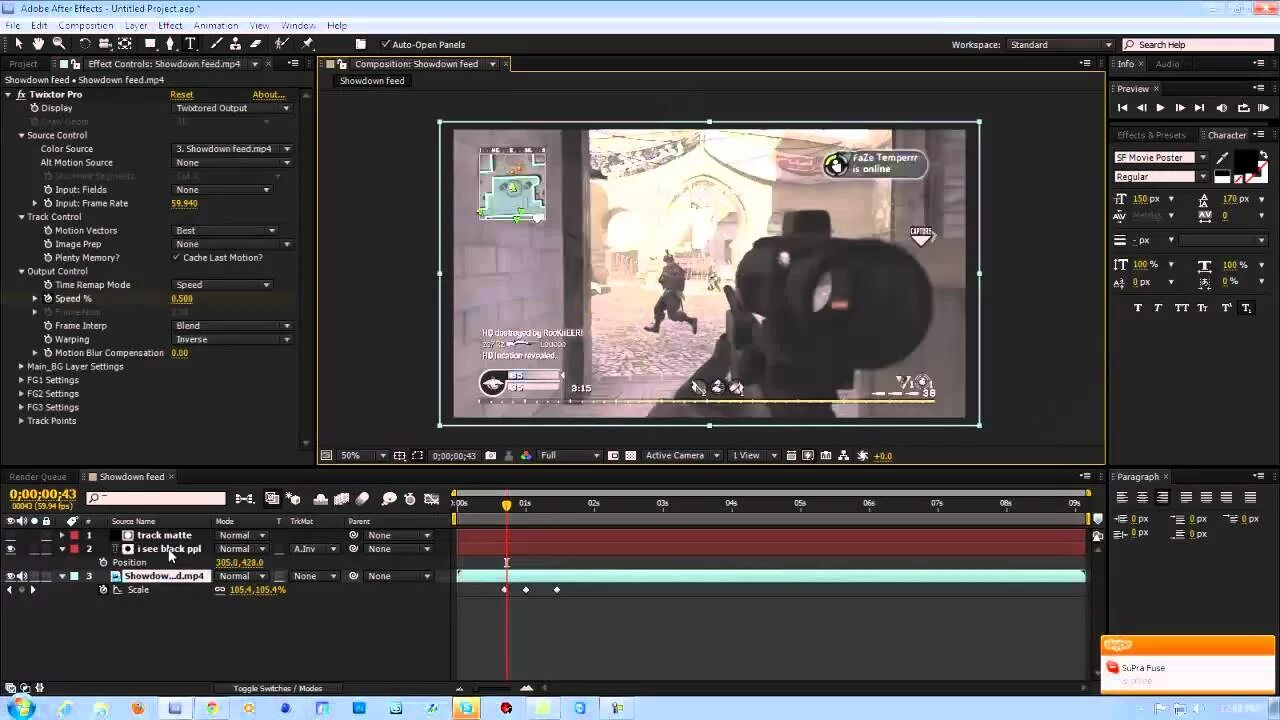Open the Time Remap Mode dropdown
1280x720 pixels.
[x=222, y=285]
